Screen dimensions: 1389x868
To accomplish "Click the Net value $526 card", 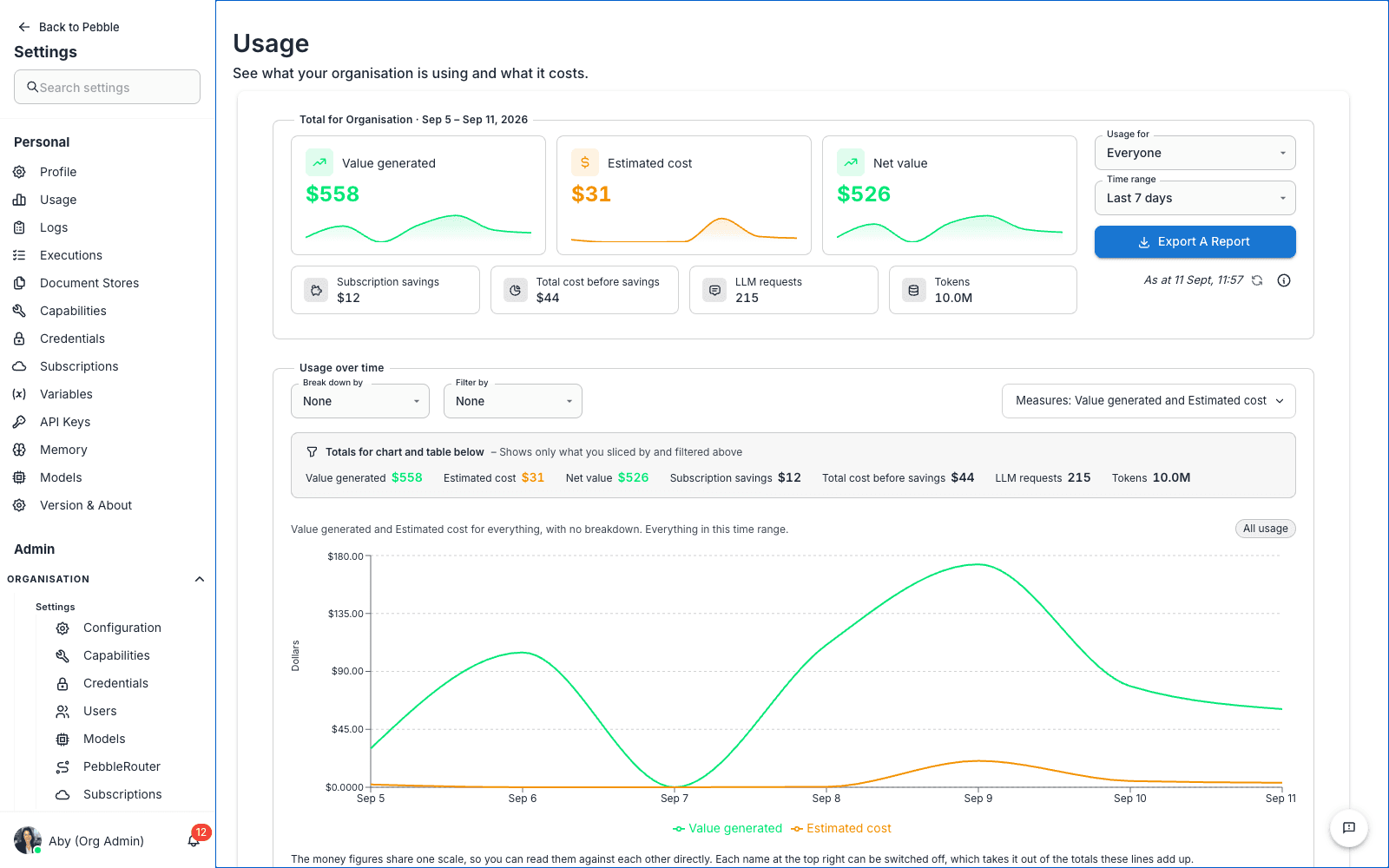I will [x=950, y=195].
